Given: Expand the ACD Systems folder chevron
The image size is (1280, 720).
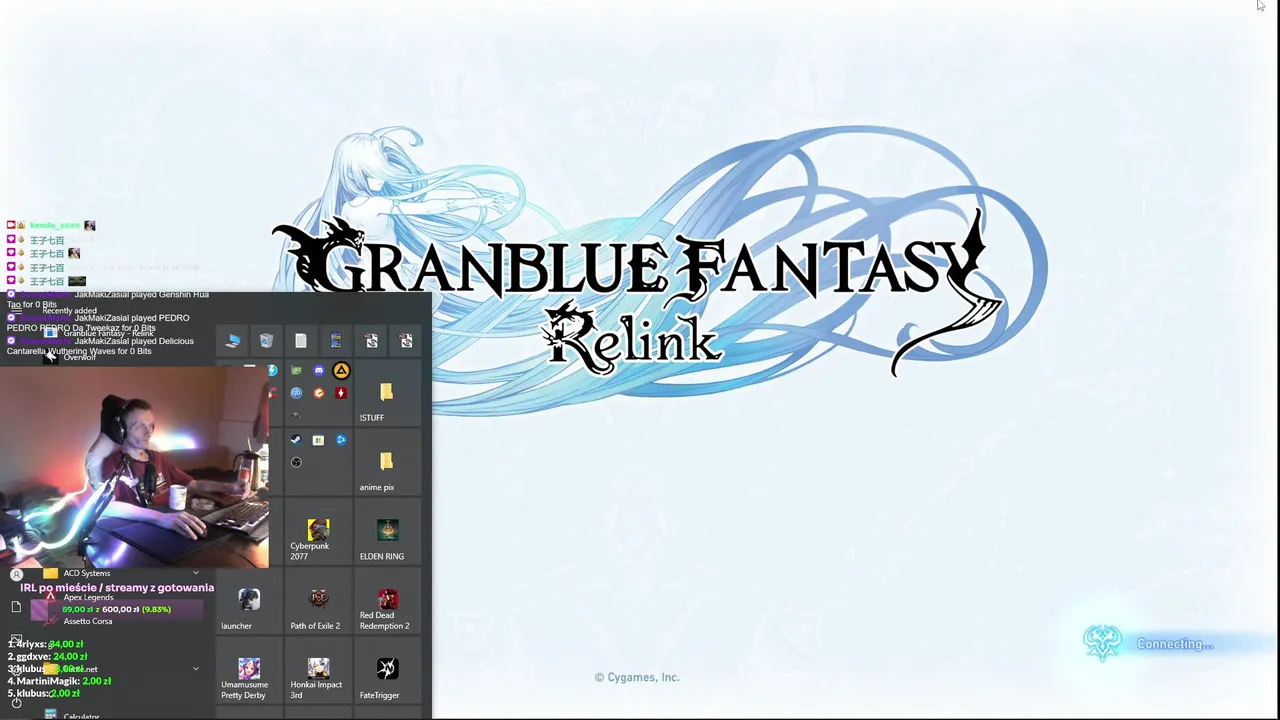Looking at the screenshot, I should (x=195, y=573).
